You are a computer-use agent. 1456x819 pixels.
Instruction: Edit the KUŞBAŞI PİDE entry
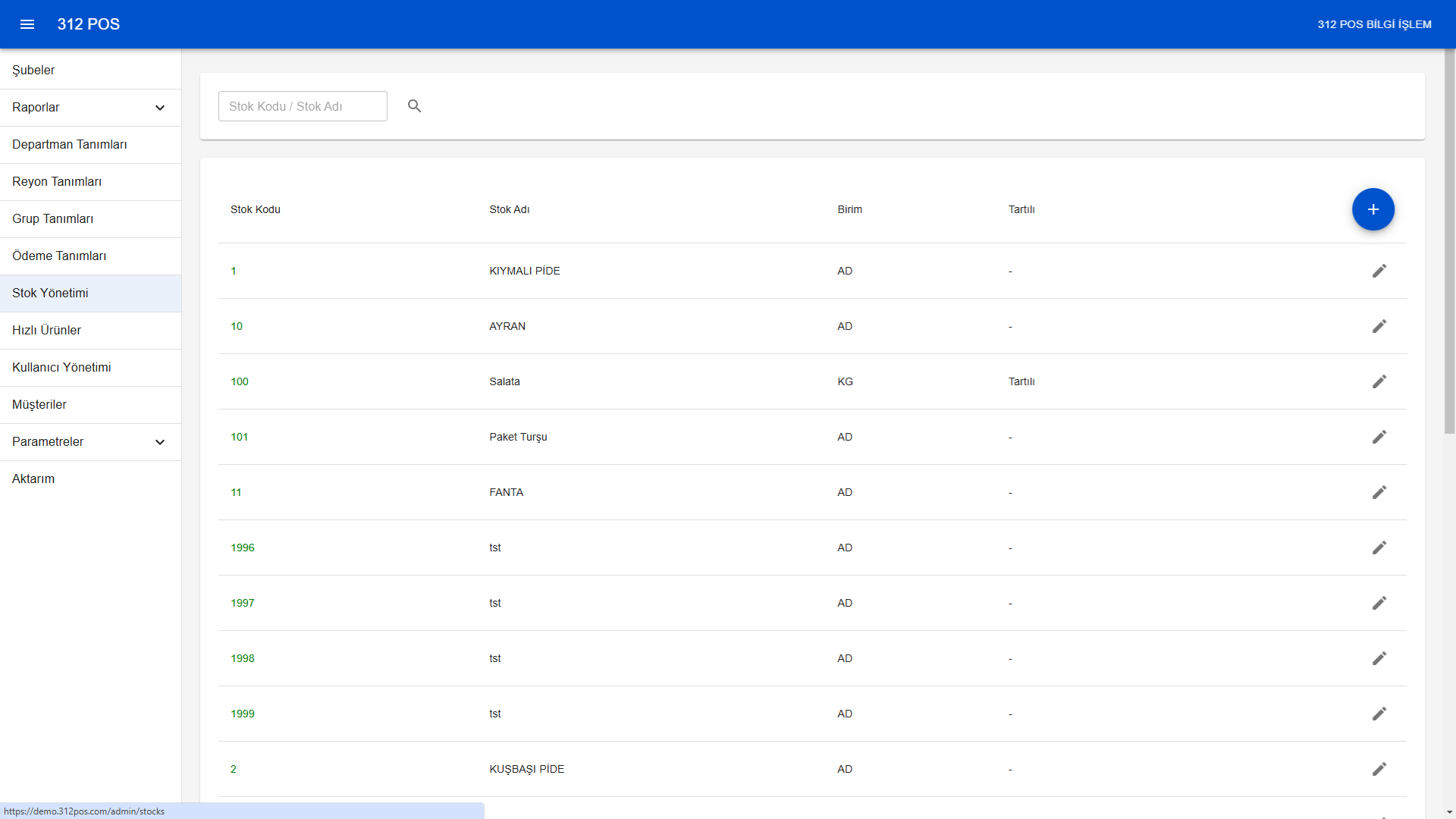pos(1379,769)
